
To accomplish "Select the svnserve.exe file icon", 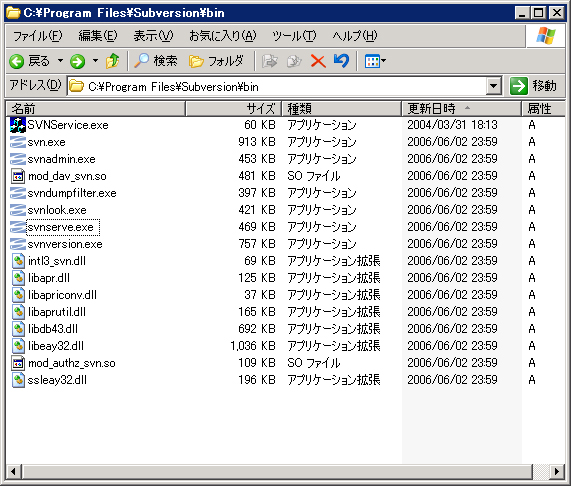I will click(x=17, y=227).
